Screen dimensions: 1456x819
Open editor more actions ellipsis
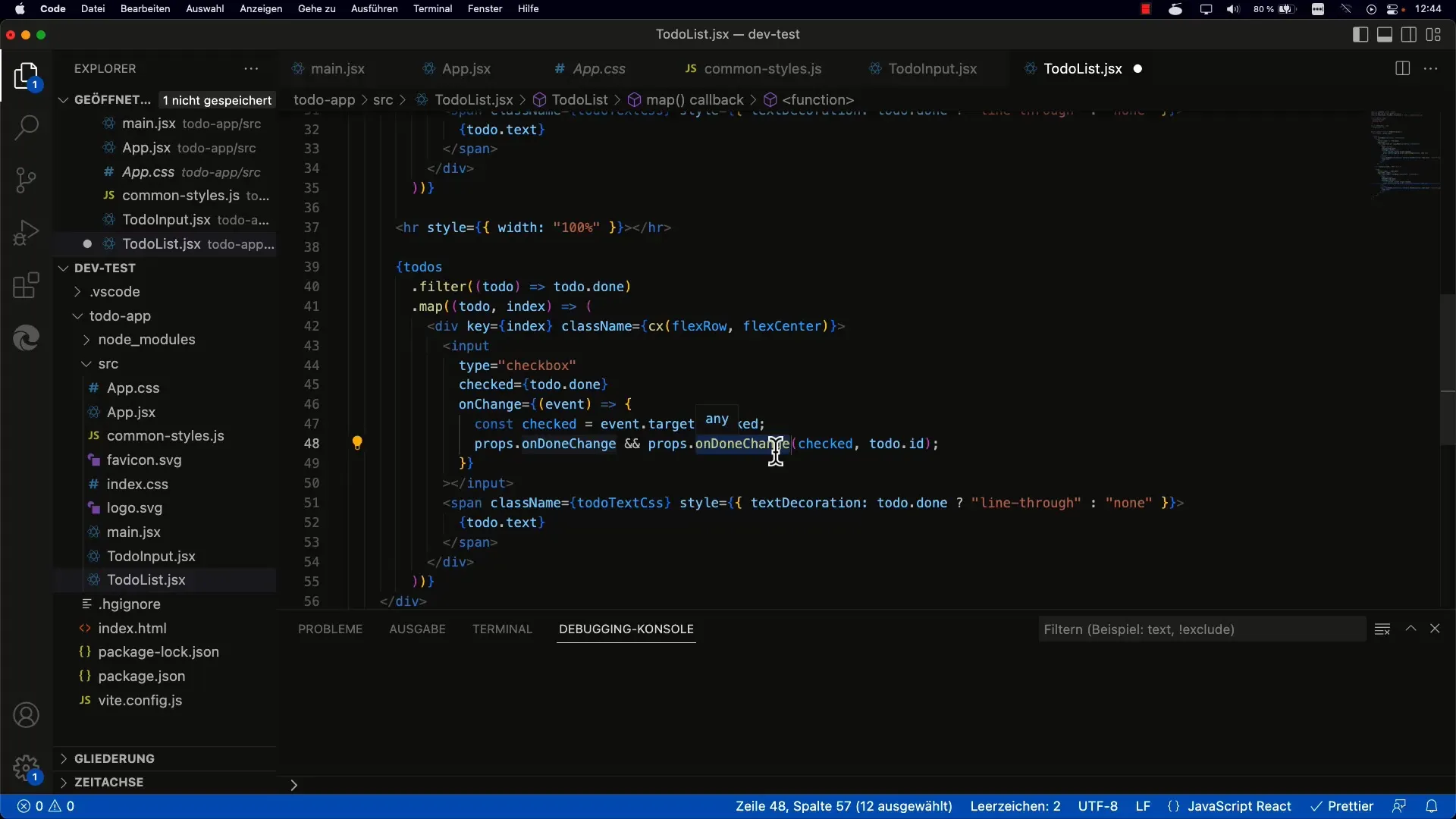pos(1431,68)
